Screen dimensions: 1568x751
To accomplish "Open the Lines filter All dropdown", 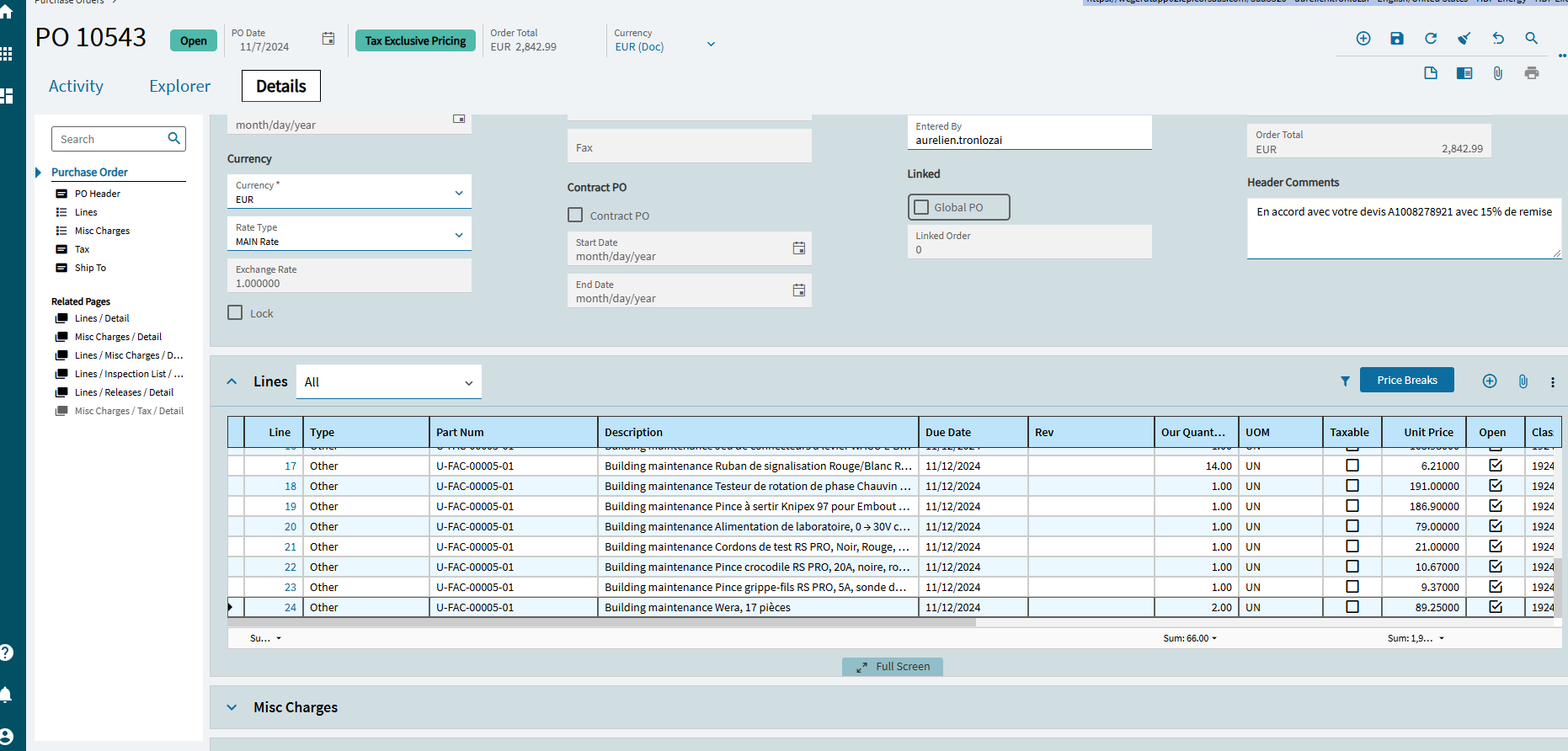I will click(389, 382).
